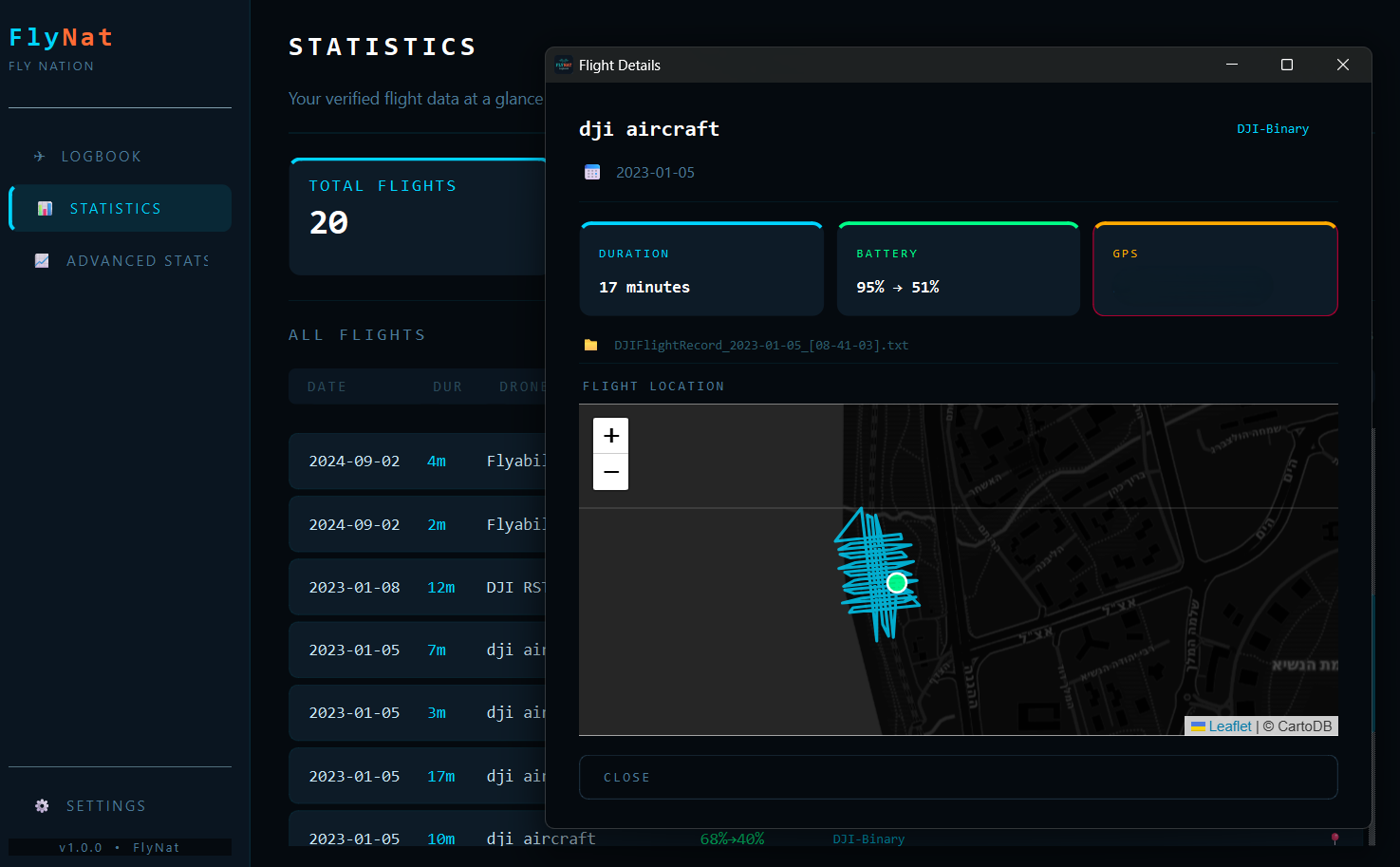Select the 2023-01-05 3m flight row
This screenshot has width=1400, height=867.
coord(418,713)
